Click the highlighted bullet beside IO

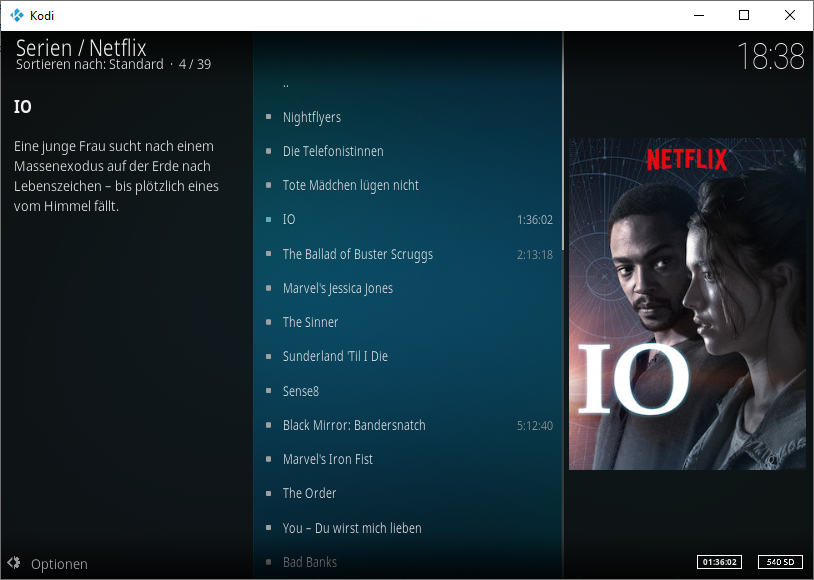pyautogui.click(x=268, y=219)
